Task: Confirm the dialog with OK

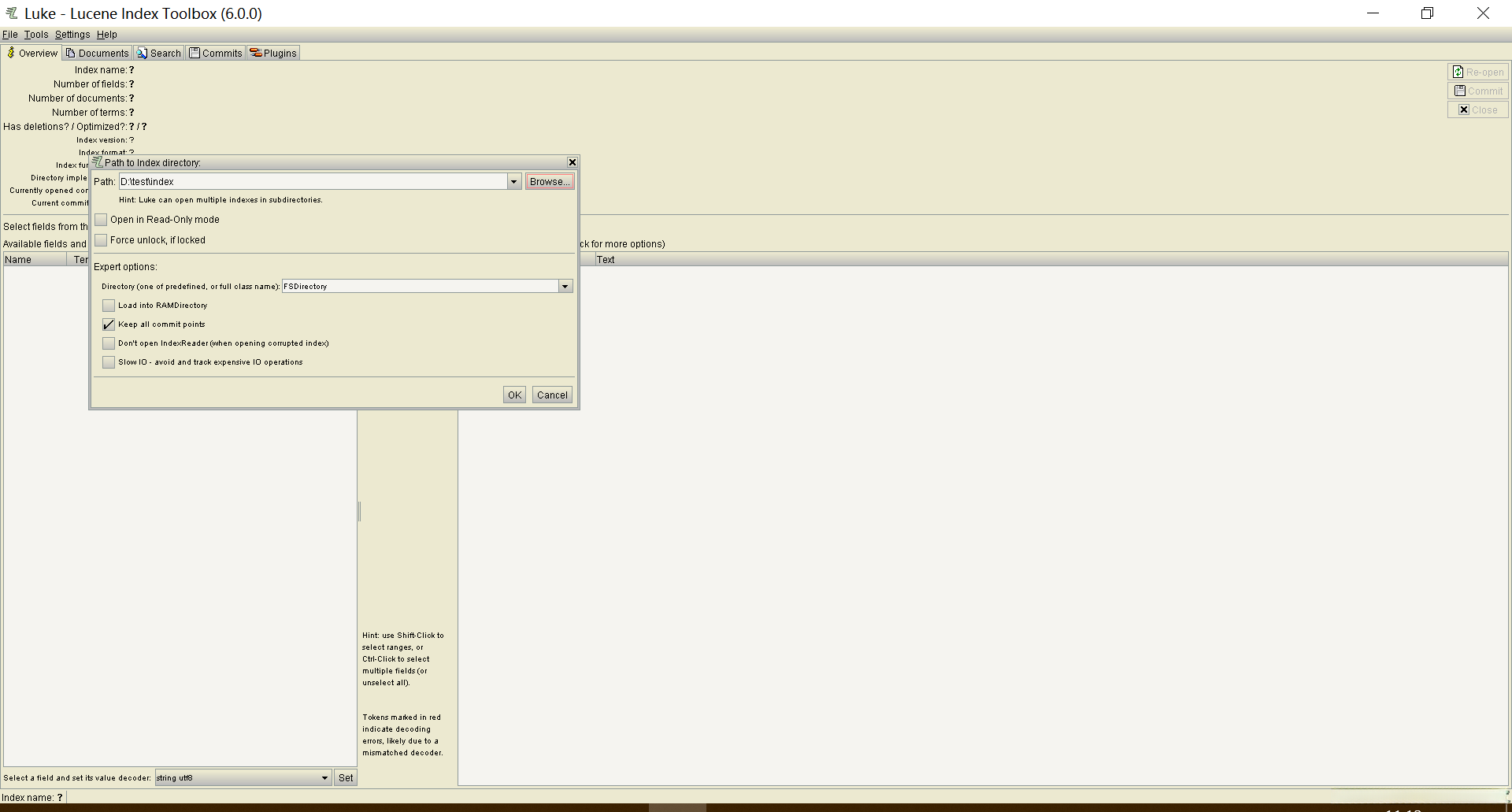Action: click(514, 395)
